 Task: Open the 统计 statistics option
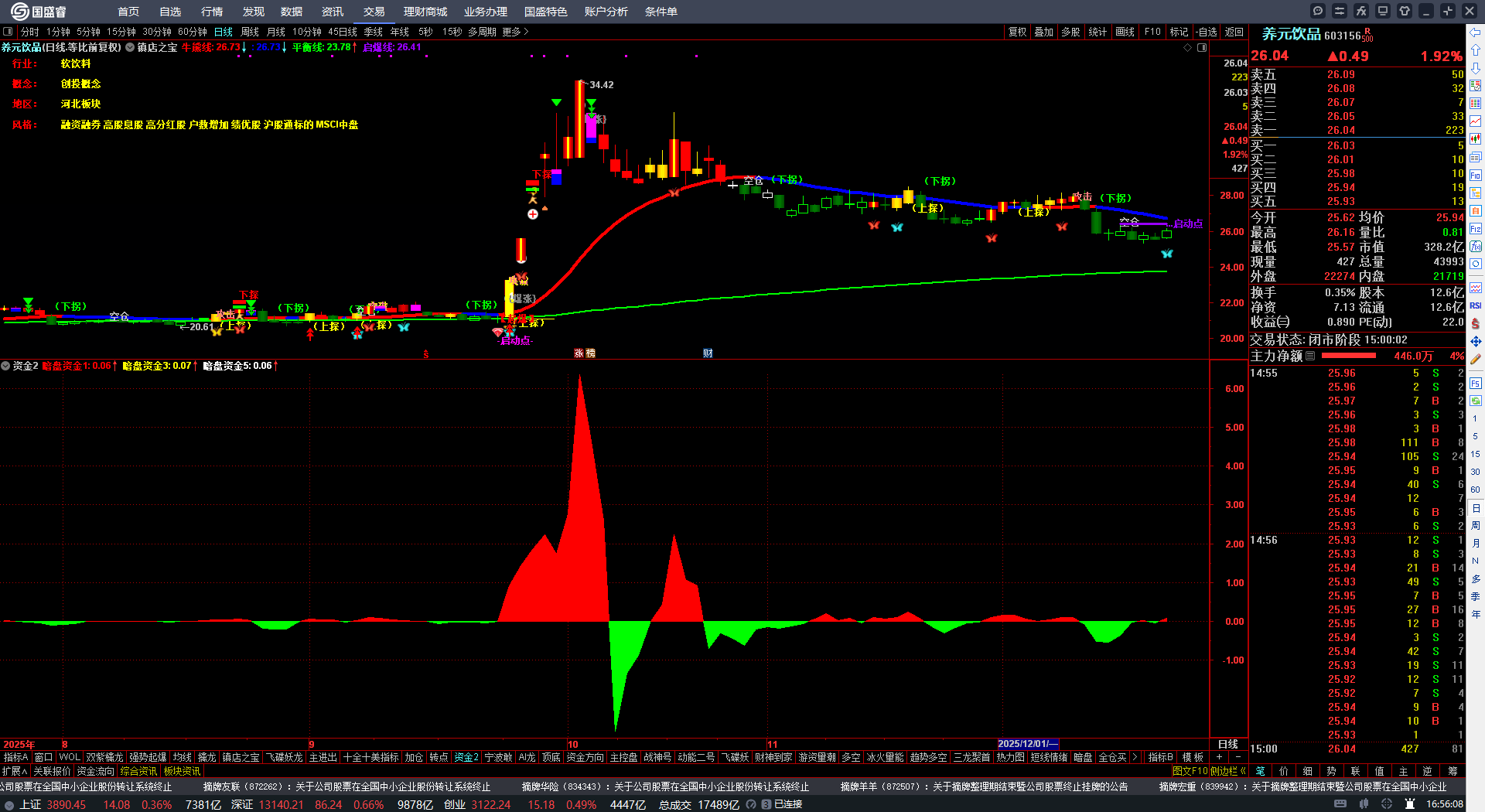pyautogui.click(x=1098, y=32)
